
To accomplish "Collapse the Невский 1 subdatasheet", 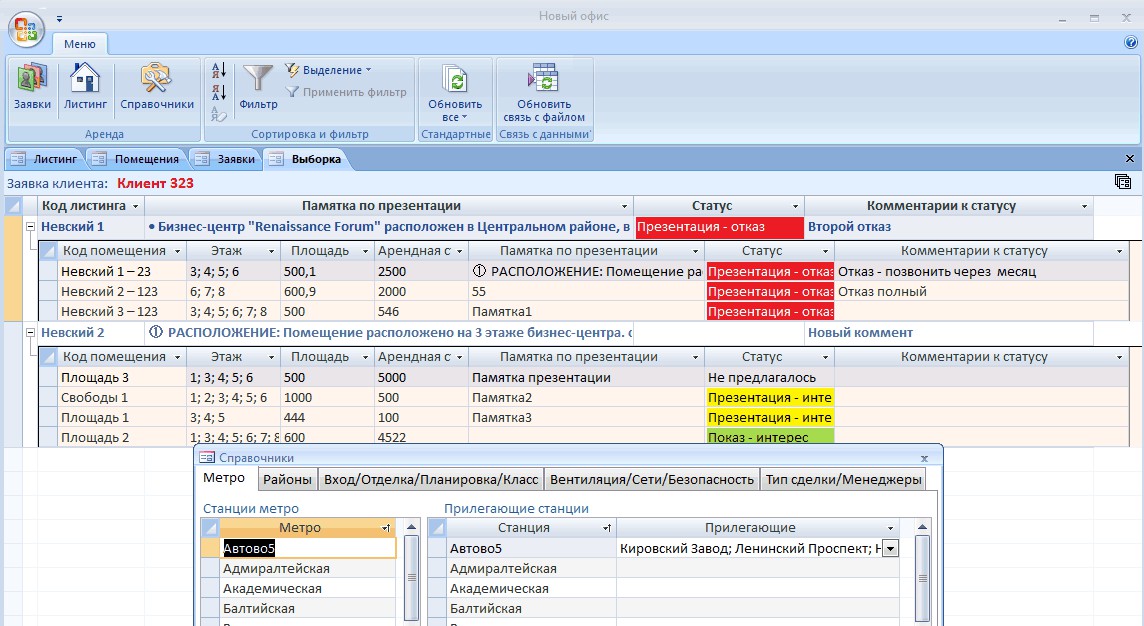I will click(x=31, y=227).
